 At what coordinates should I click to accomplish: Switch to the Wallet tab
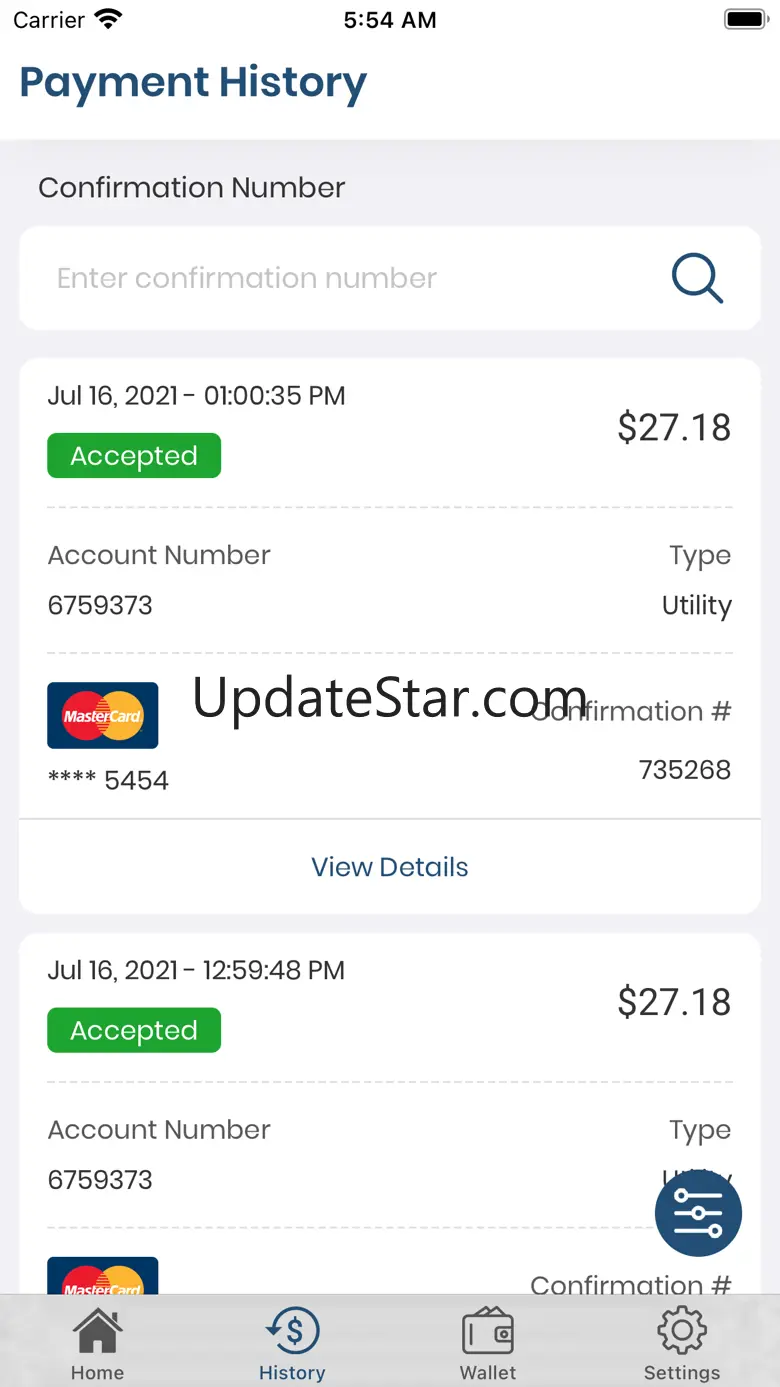coord(488,1345)
